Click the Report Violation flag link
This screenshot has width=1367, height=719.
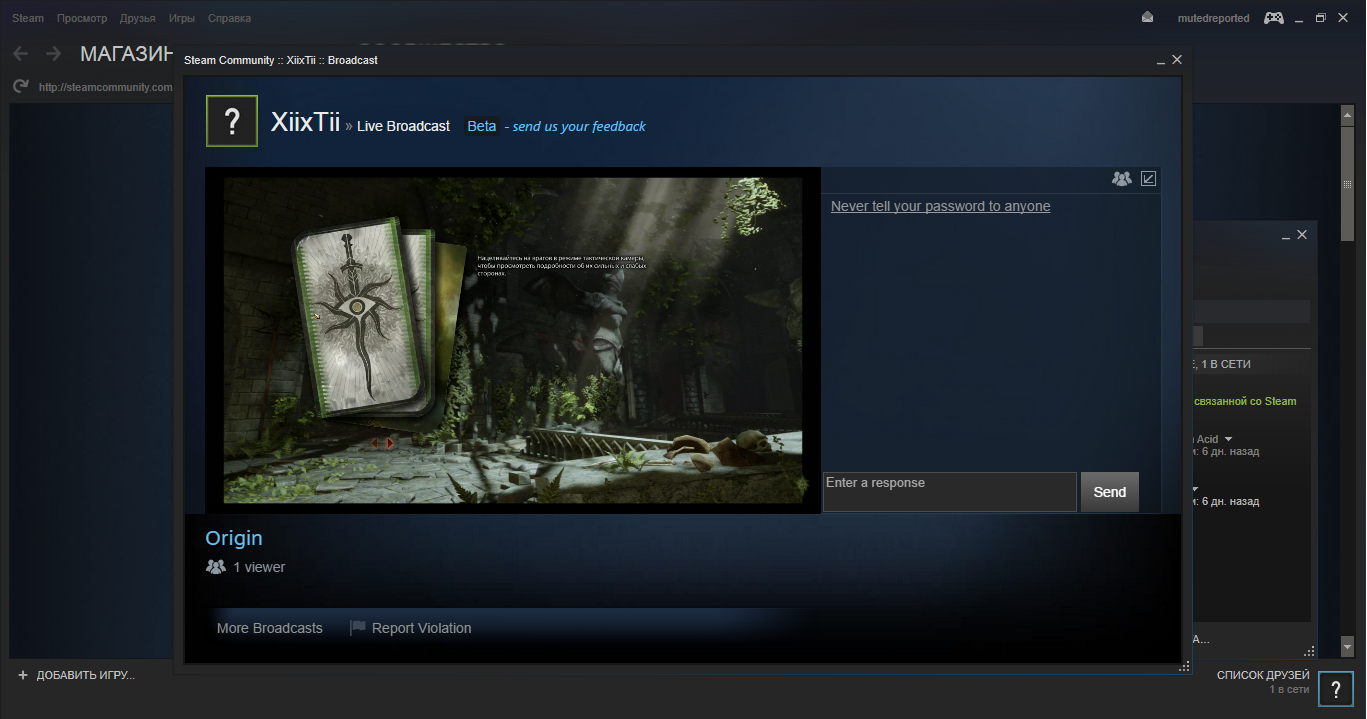410,628
